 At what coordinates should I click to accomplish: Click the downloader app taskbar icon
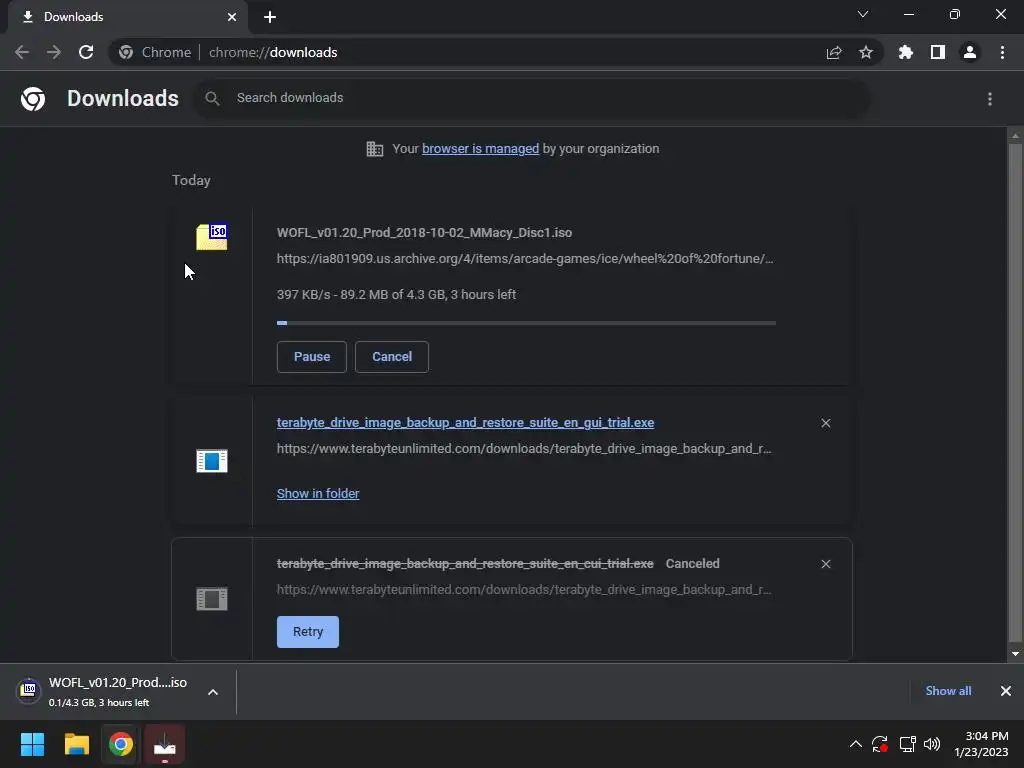[165, 744]
